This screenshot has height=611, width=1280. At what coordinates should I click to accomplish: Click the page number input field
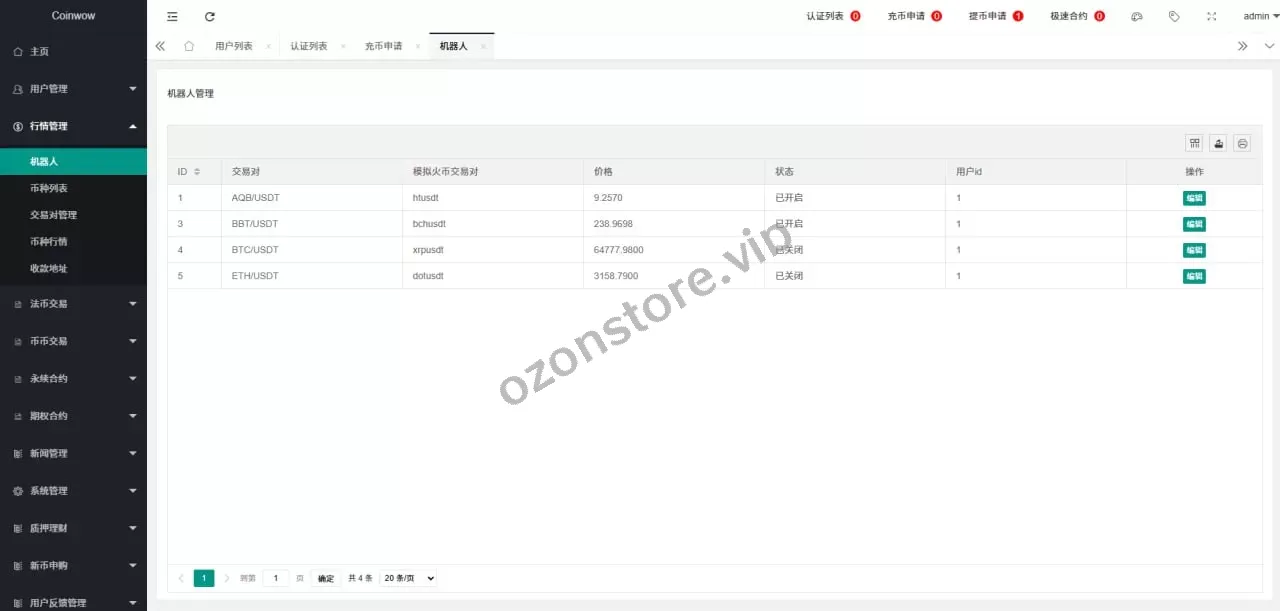pos(276,578)
